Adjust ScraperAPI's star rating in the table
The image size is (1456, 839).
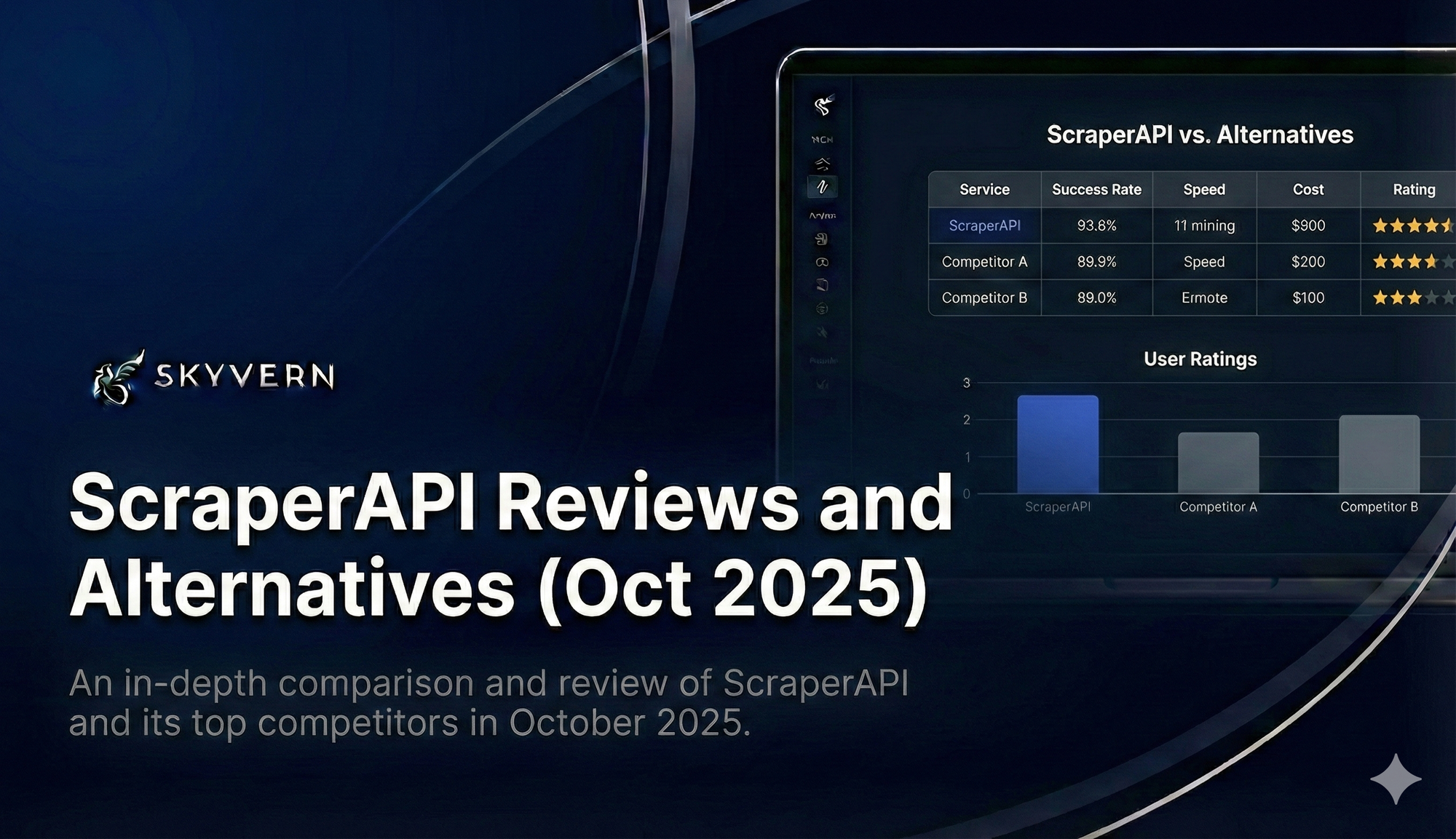[x=1413, y=226]
